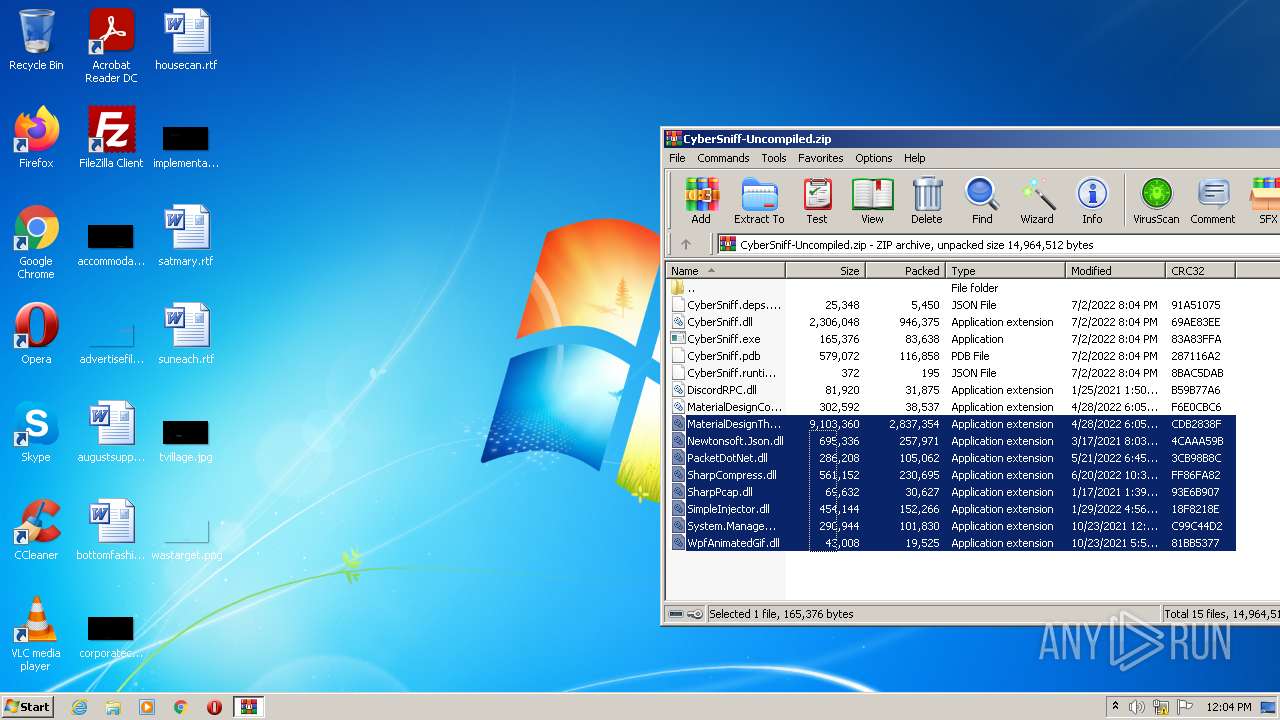Click the Info toolbar icon
The width and height of the screenshot is (1280, 720).
pos(1092,201)
